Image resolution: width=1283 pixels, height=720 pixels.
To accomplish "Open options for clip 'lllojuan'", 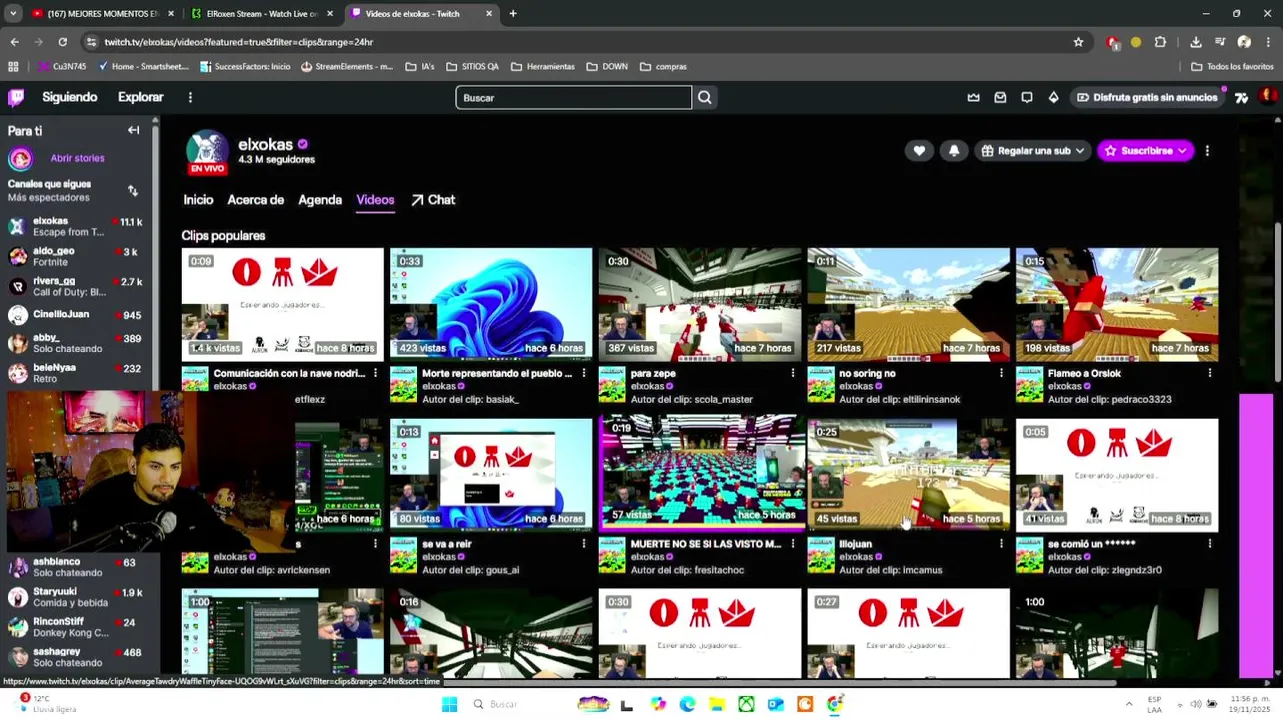I will pyautogui.click(x=1001, y=544).
